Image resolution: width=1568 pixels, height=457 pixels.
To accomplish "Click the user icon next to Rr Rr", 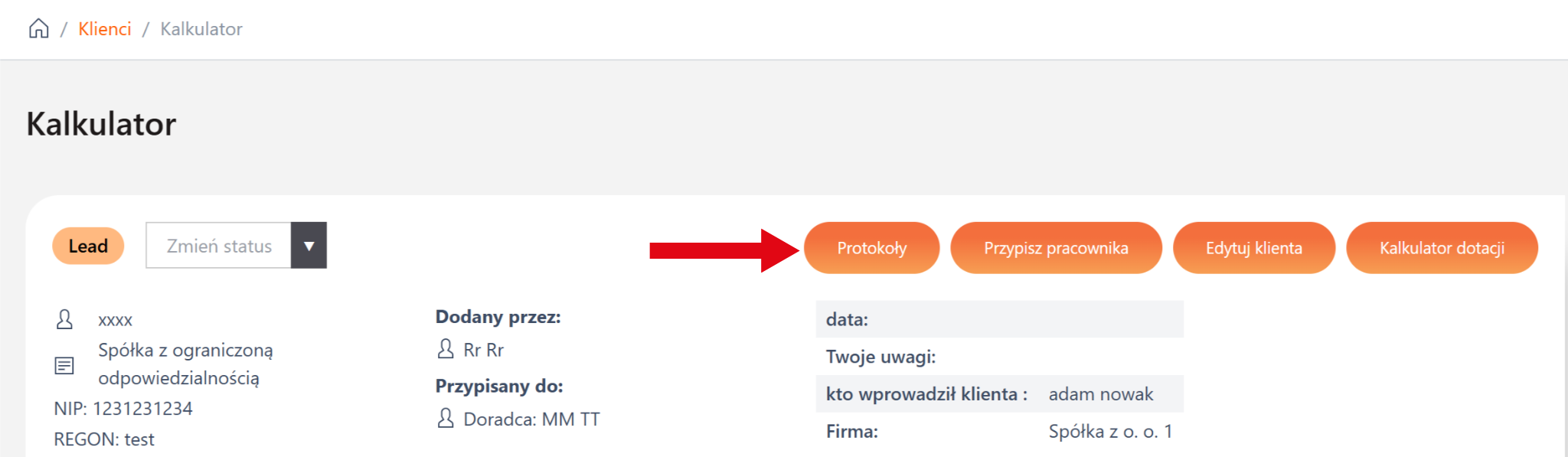I will pyautogui.click(x=446, y=349).
